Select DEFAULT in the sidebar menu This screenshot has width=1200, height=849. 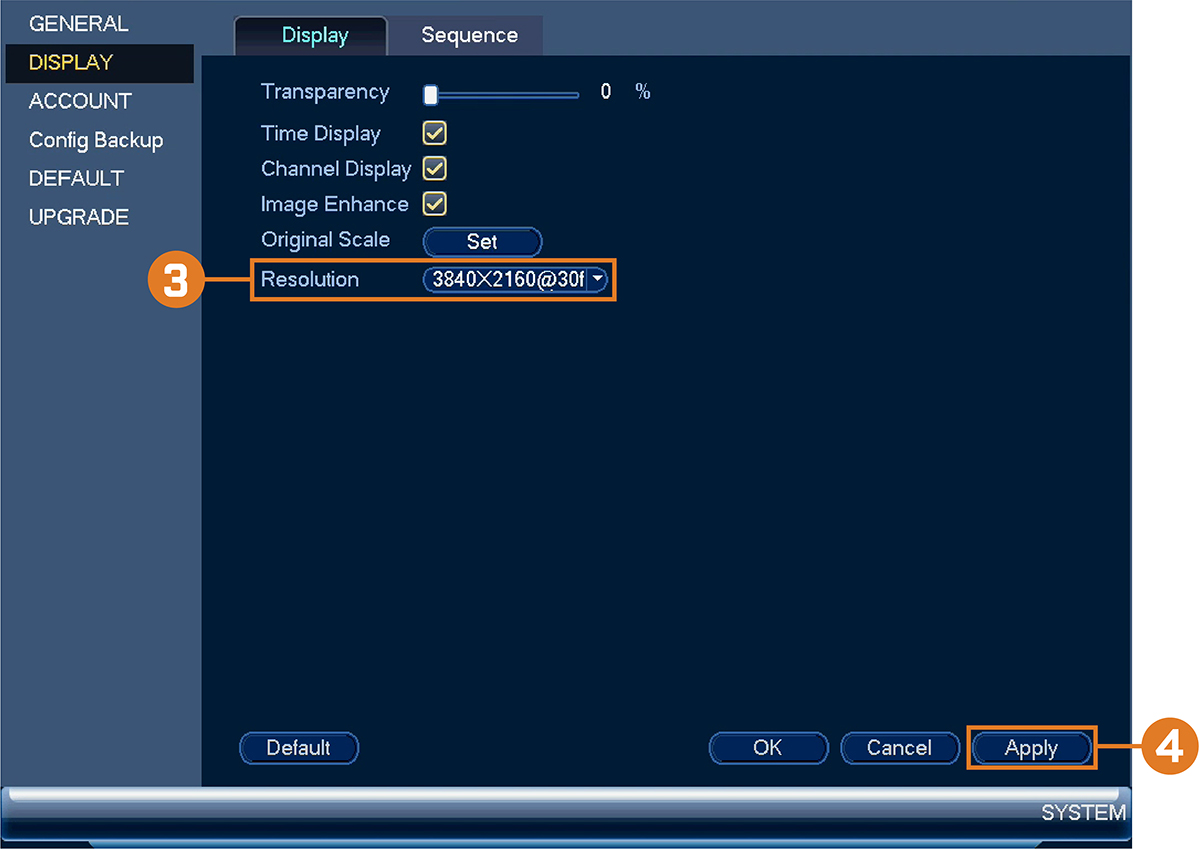point(76,179)
